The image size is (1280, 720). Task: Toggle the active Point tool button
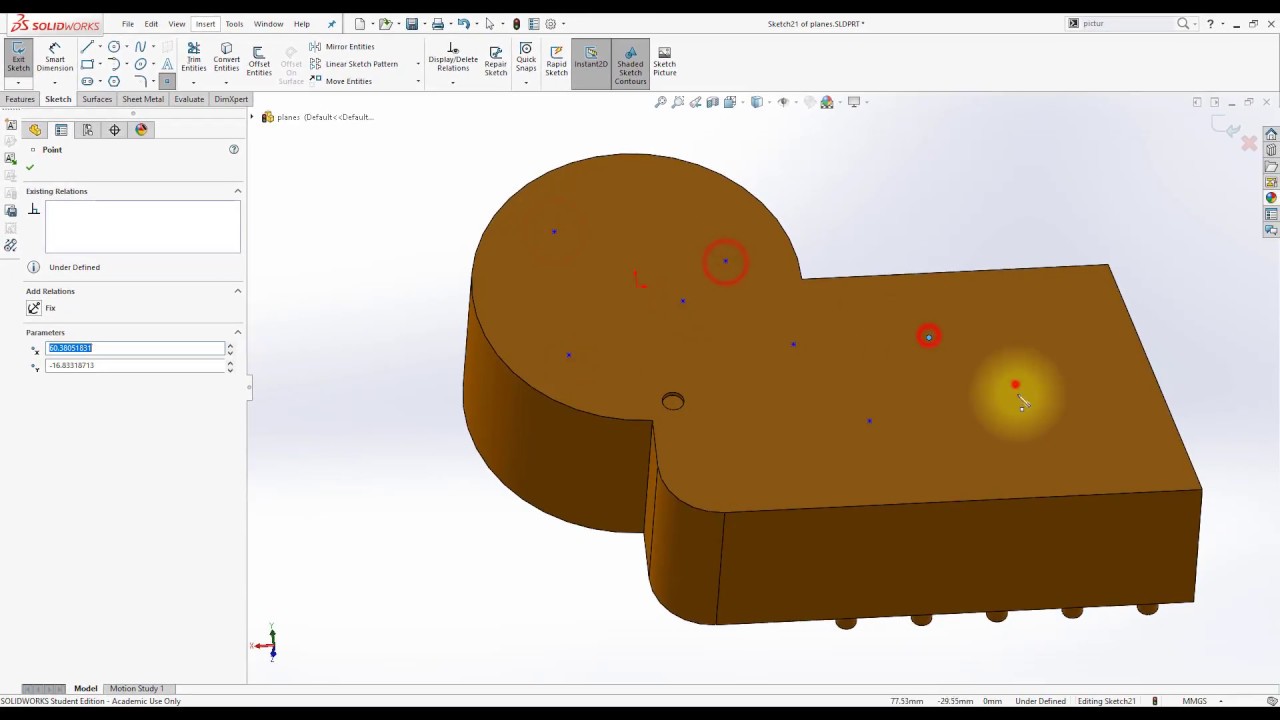(167, 82)
